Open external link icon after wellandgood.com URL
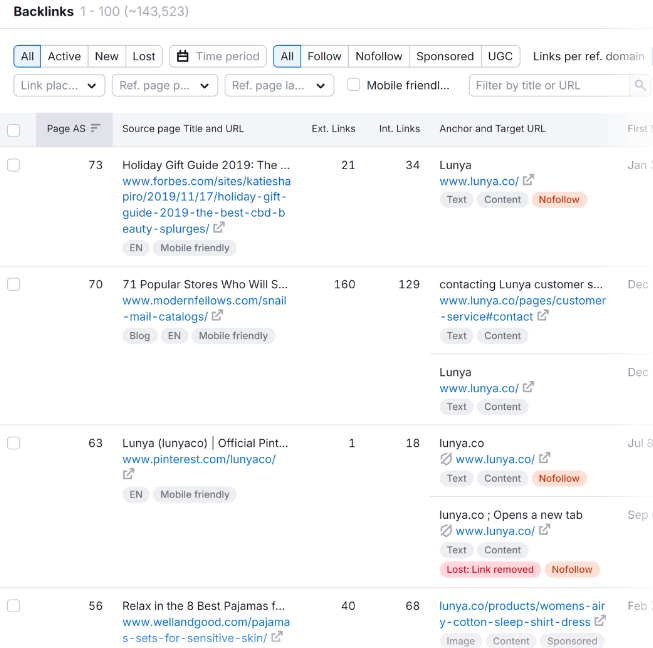653x648 pixels. pyautogui.click(x=276, y=639)
